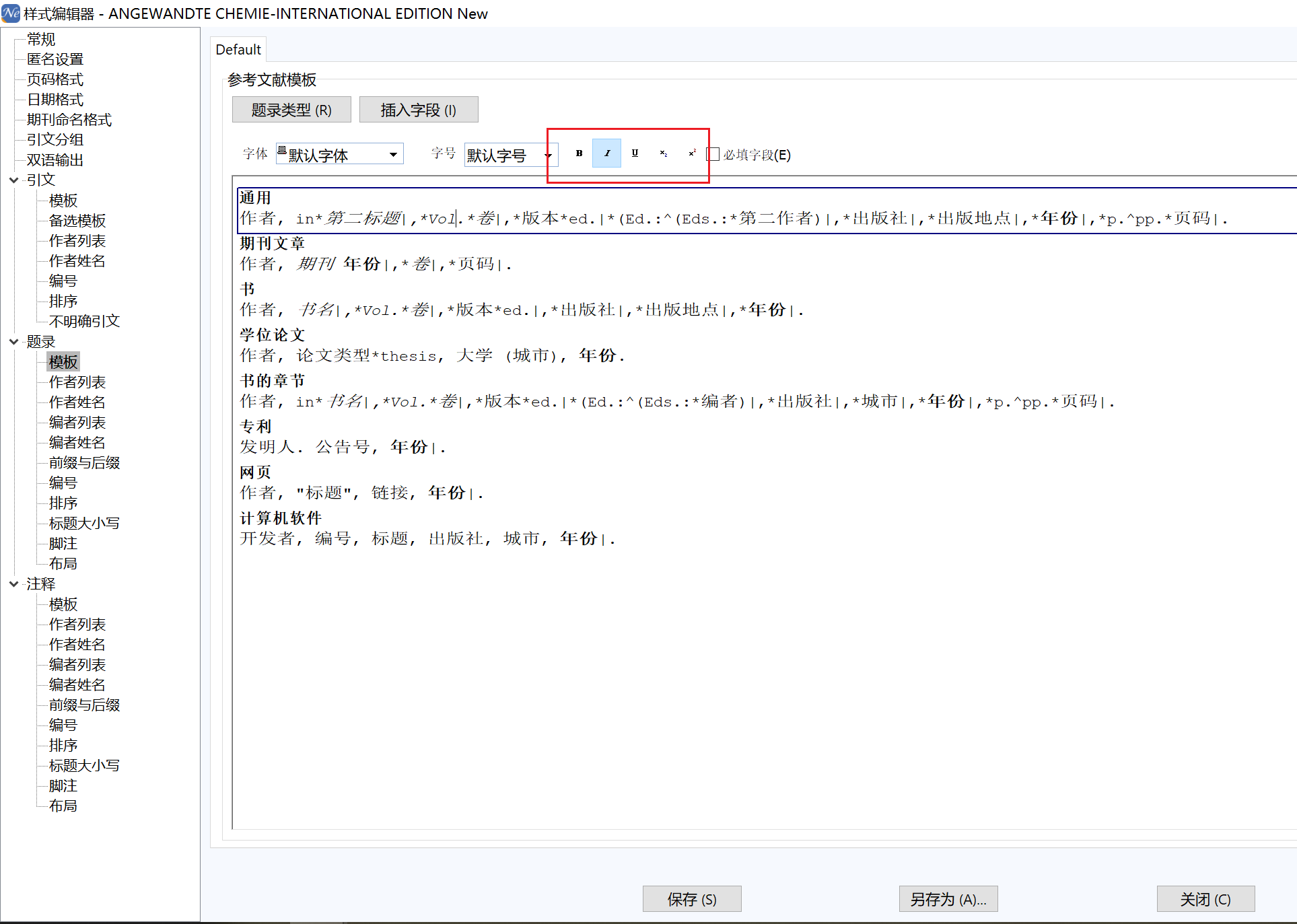Switch to the Default tab

(x=238, y=50)
